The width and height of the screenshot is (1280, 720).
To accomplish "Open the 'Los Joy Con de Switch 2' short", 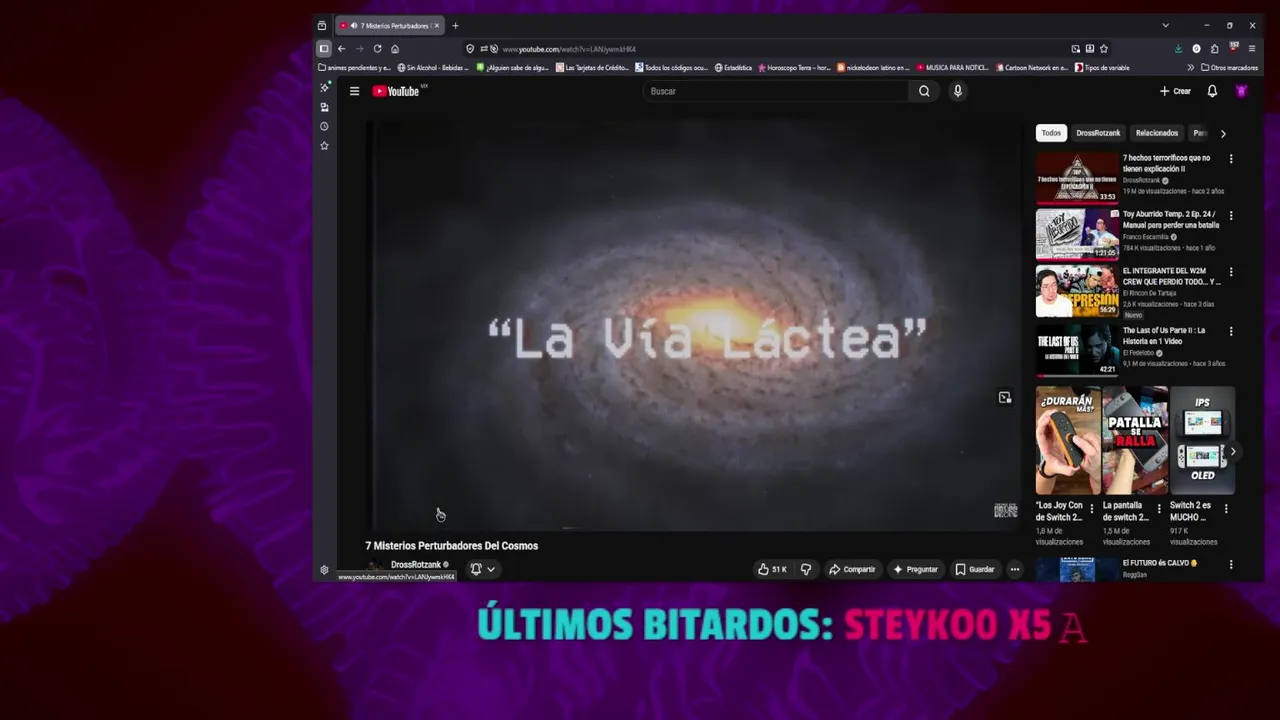I will pyautogui.click(x=1068, y=440).
